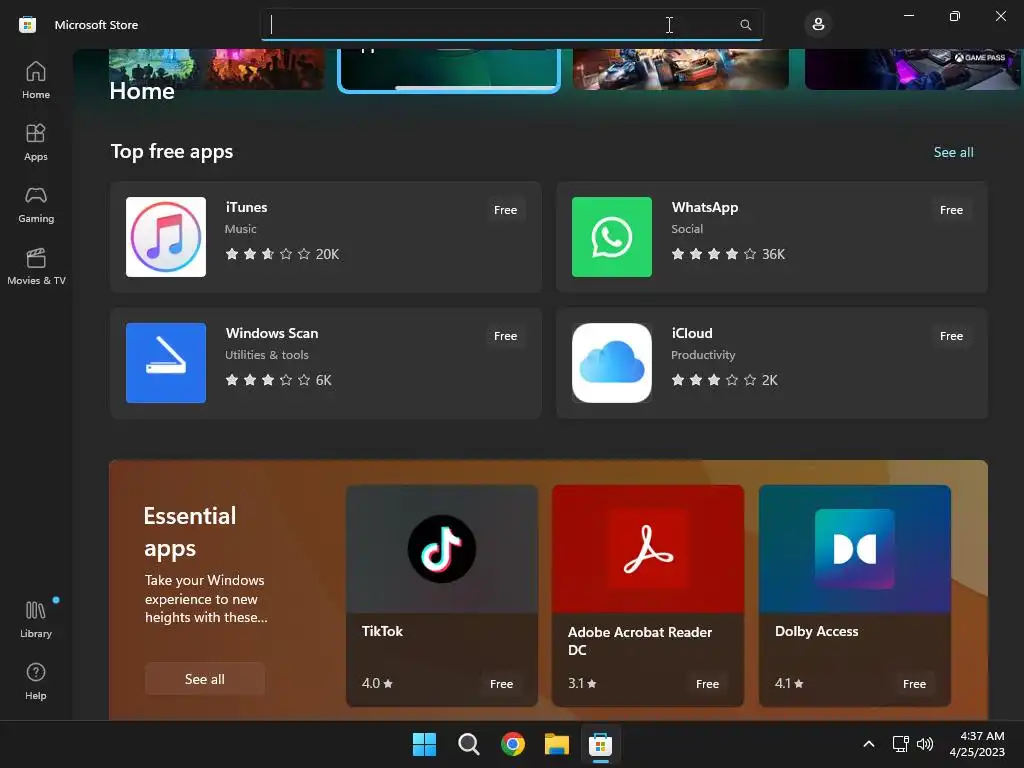This screenshot has height=768, width=1024.
Task: Select the Game Pass banner thumbnail
Action: [913, 69]
